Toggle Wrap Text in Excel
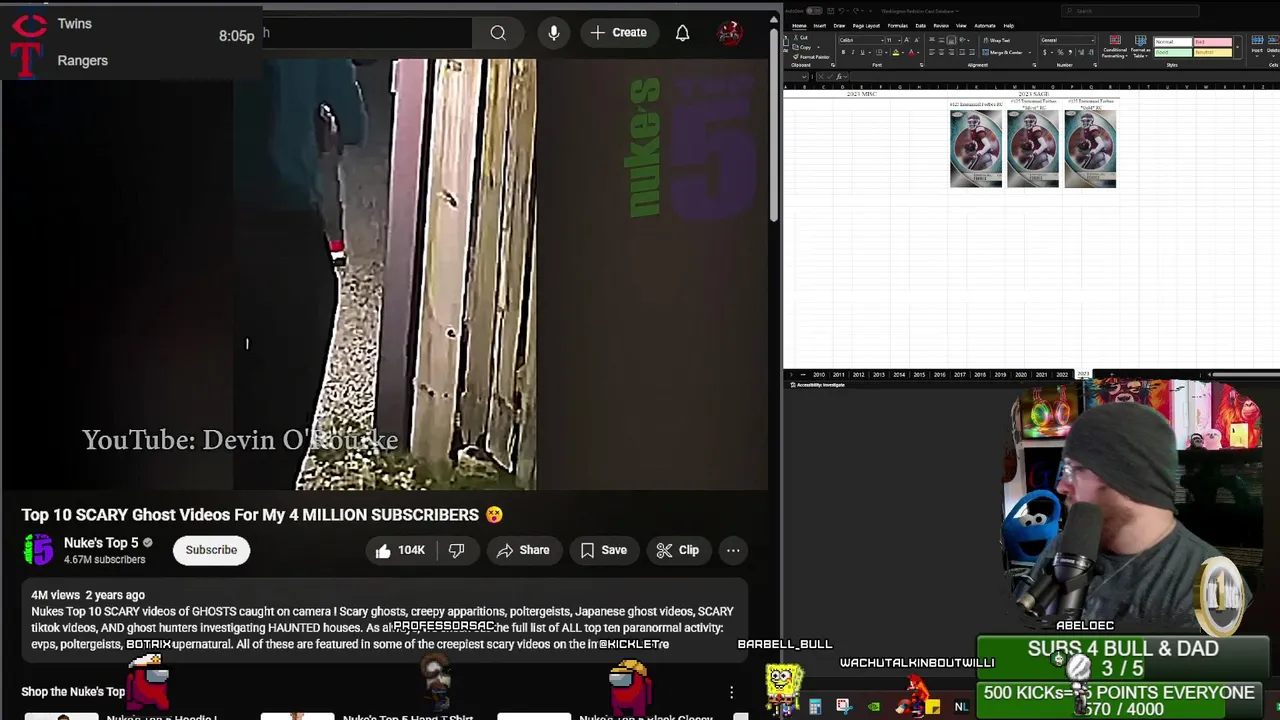 (996, 40)
